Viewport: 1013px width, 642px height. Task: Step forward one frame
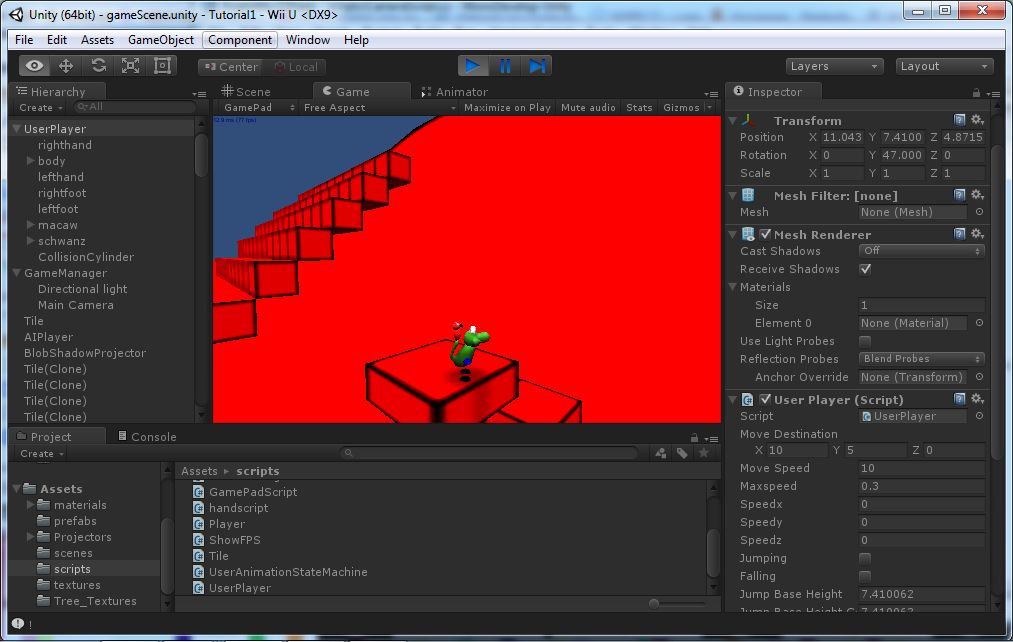pos(537,66)
